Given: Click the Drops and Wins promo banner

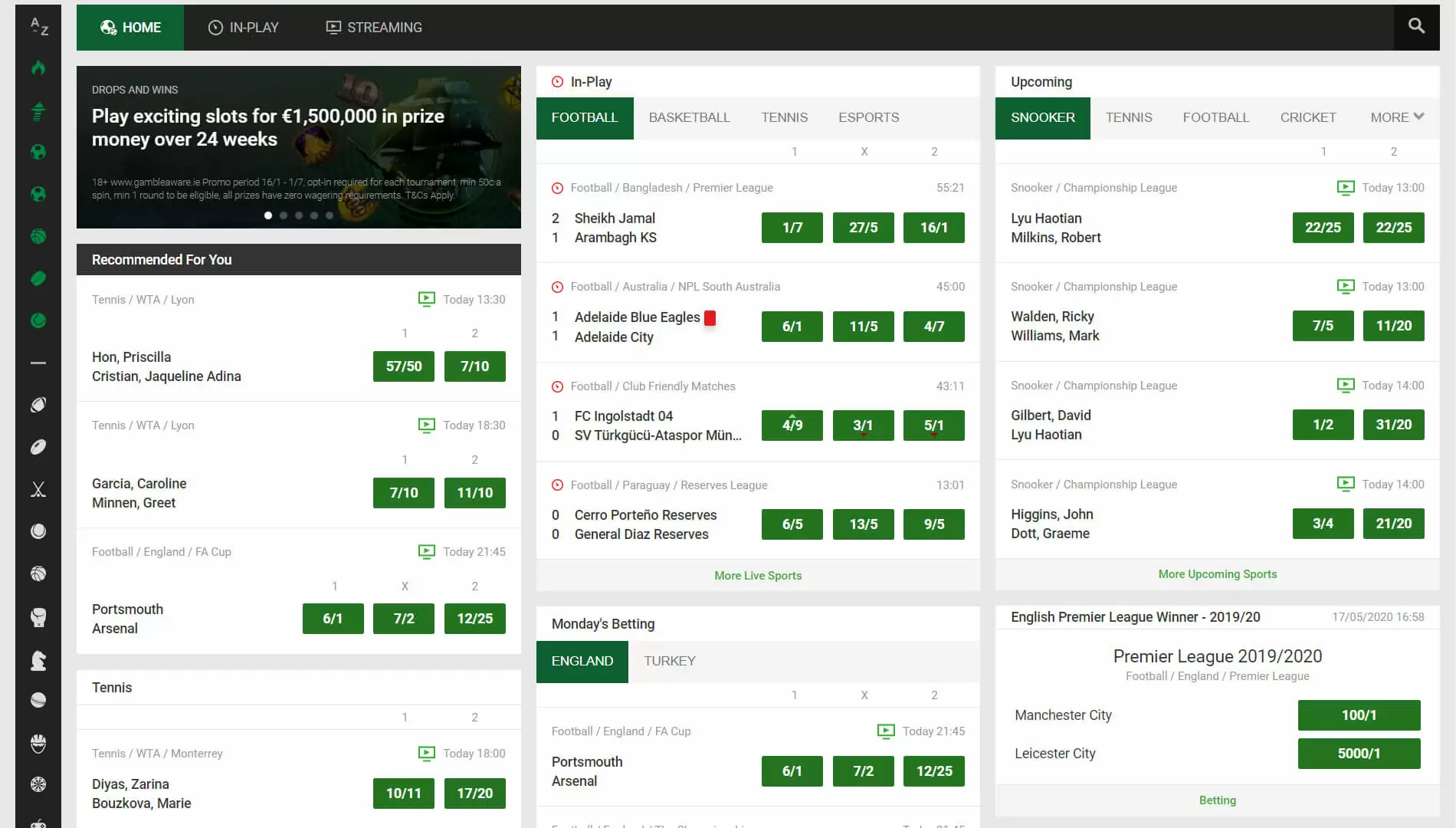Looking at the screenshot, I should click(298, 147).
